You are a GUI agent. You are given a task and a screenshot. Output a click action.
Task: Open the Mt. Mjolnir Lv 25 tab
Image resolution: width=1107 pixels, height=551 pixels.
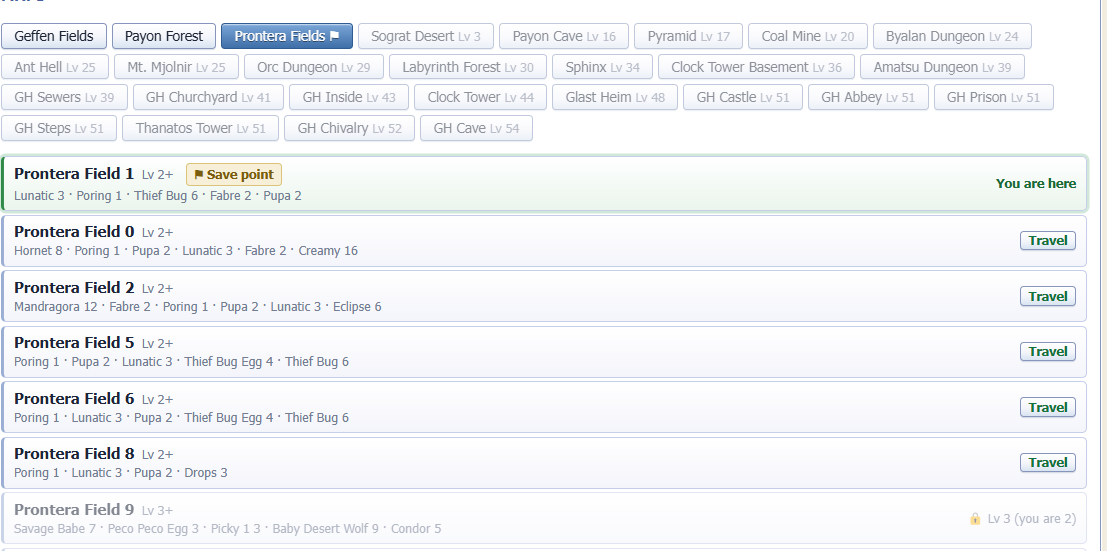tap(176, 67)
